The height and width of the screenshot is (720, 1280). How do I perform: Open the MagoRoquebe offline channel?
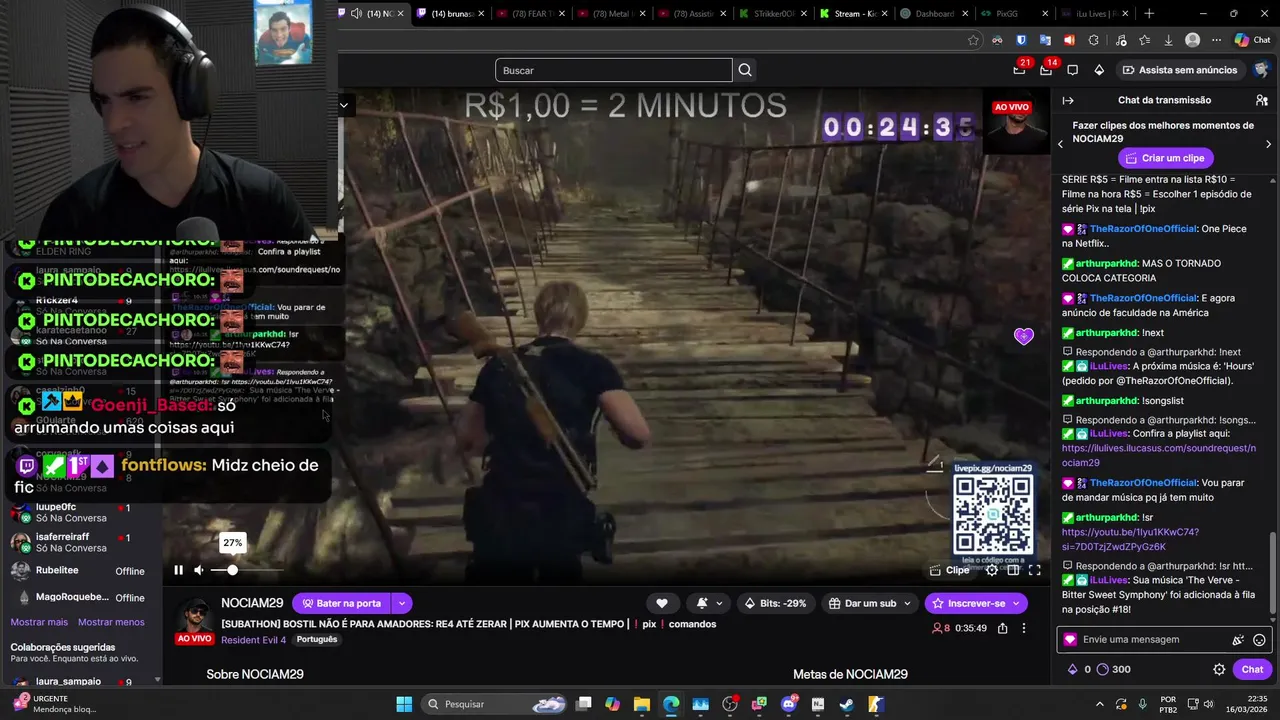[80, 597]
